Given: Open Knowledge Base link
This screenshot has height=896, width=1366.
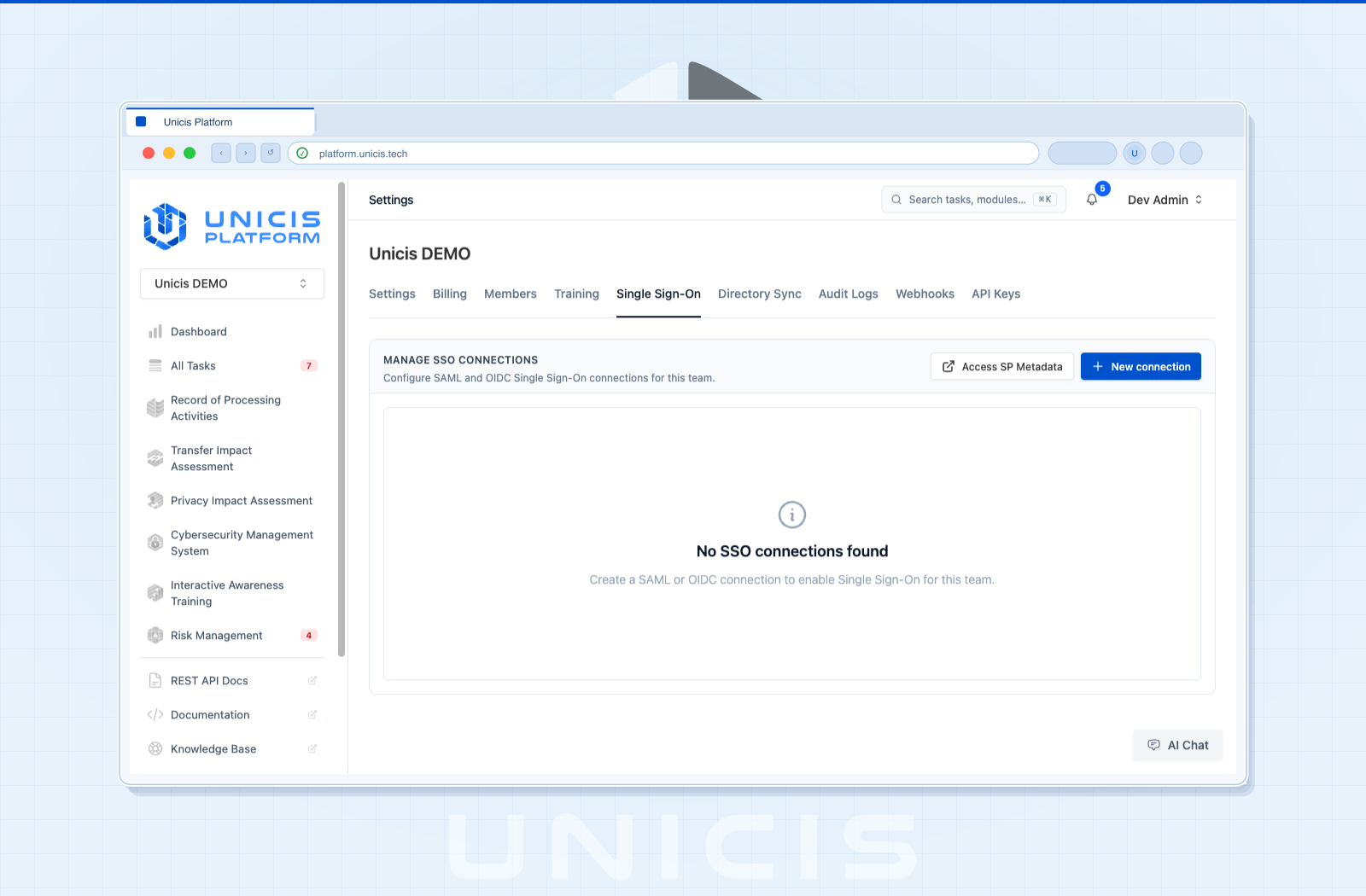Looking at the screenshot, I should pyautogui.click(x=232, y=749).
